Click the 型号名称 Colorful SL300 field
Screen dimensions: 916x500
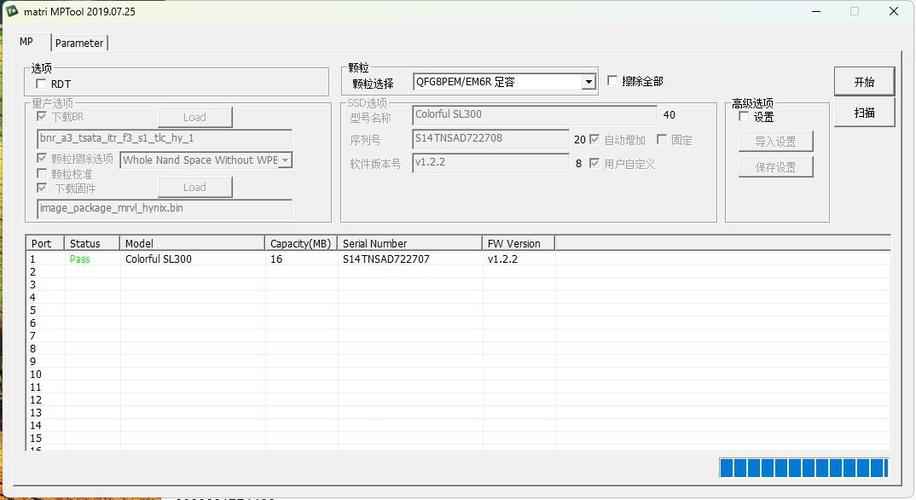click(x=535, y=114)
